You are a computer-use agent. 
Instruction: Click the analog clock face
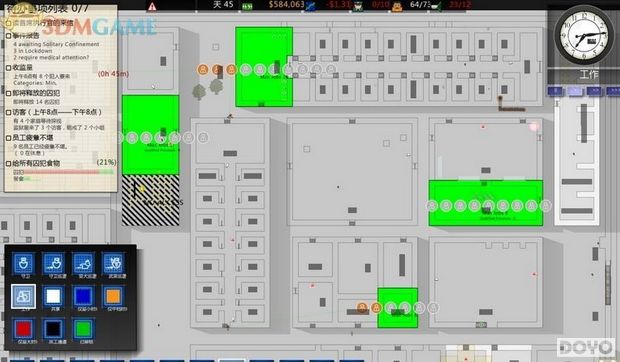point(580,34)
